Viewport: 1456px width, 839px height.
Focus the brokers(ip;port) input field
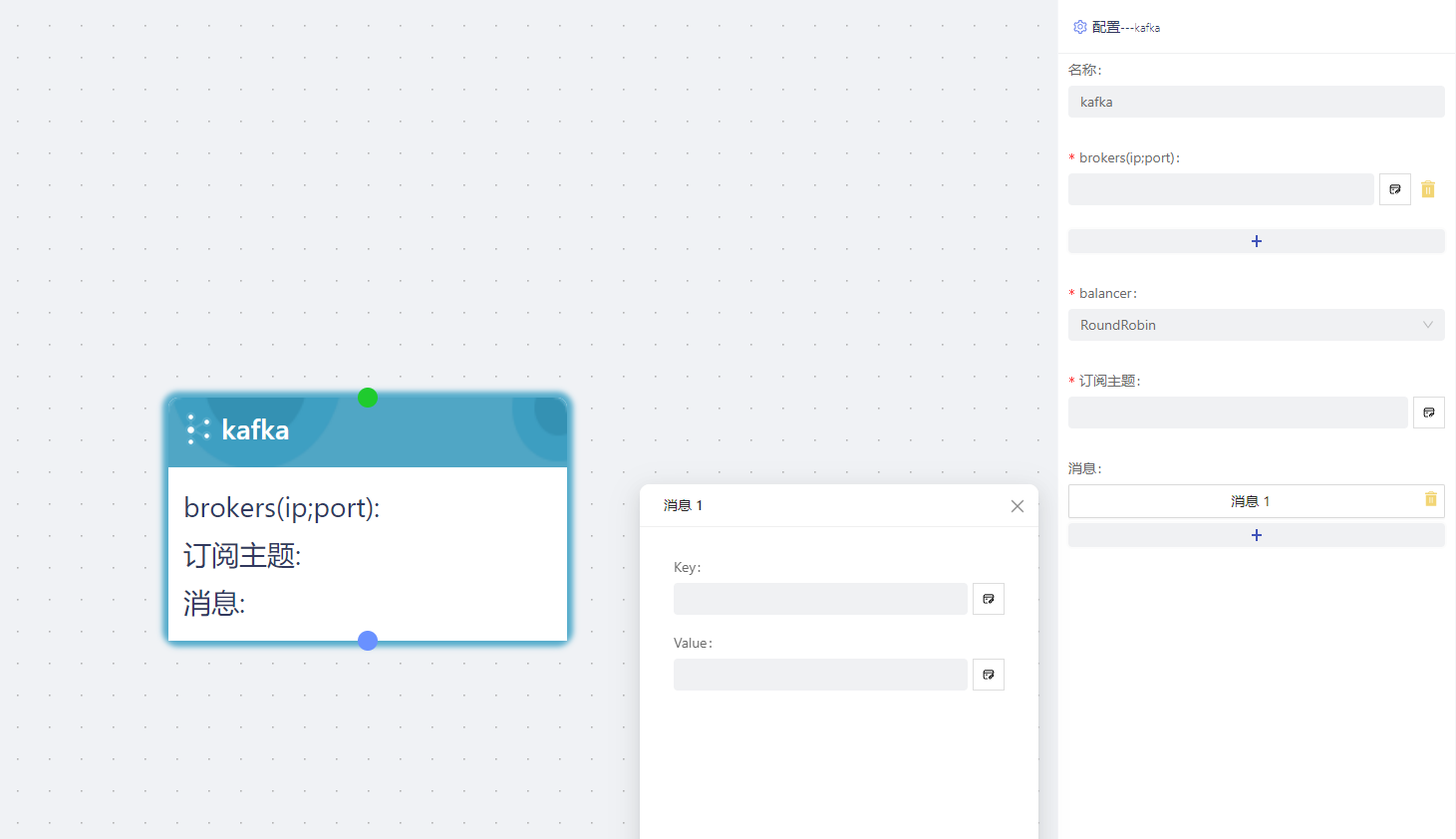point(1221,189)
